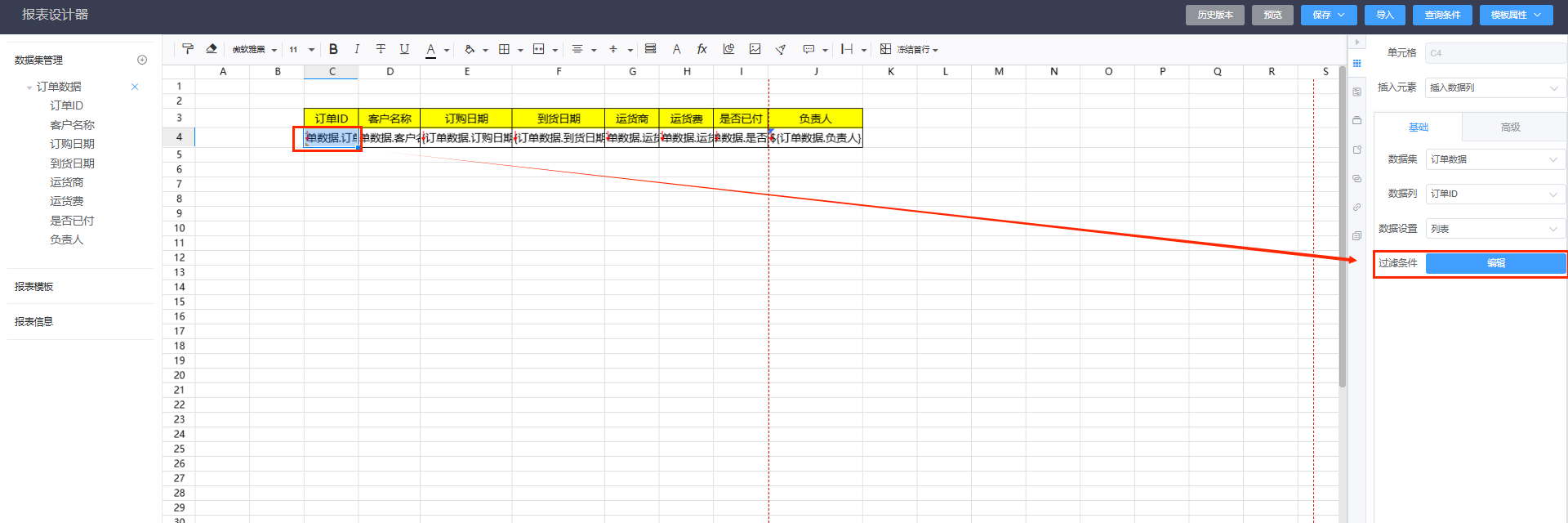Click the insert image icon
This screenshot has height=523, width=1568.
tap(755, 49)
